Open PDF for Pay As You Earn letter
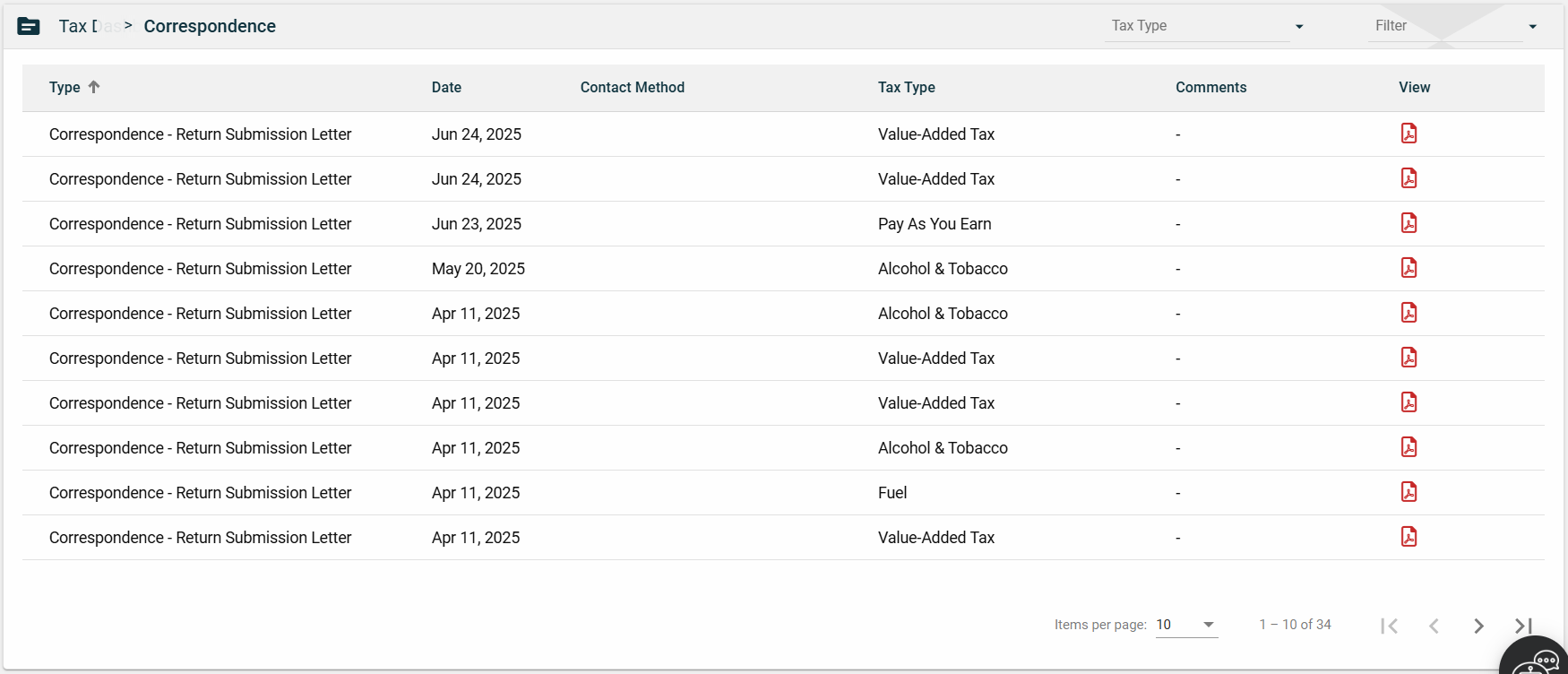Viewport: 1568px width, 674px height. point(1409,223)
